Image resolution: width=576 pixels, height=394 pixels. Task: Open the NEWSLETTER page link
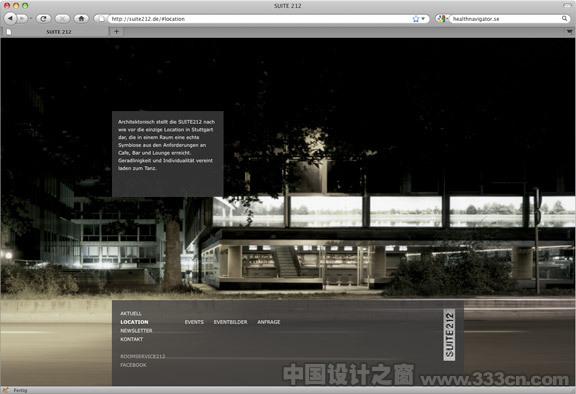click(136, 330)
